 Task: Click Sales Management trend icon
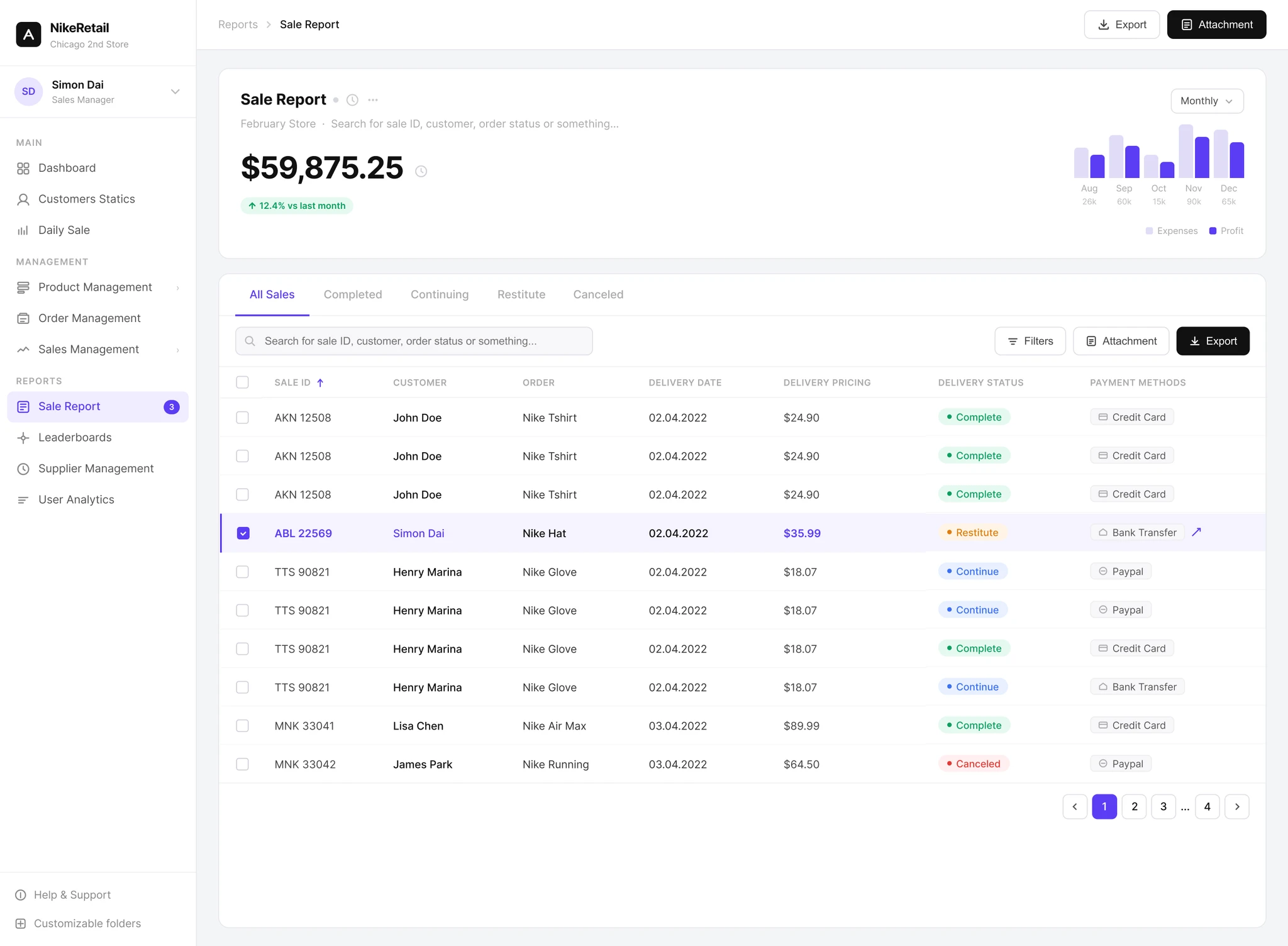23,349
